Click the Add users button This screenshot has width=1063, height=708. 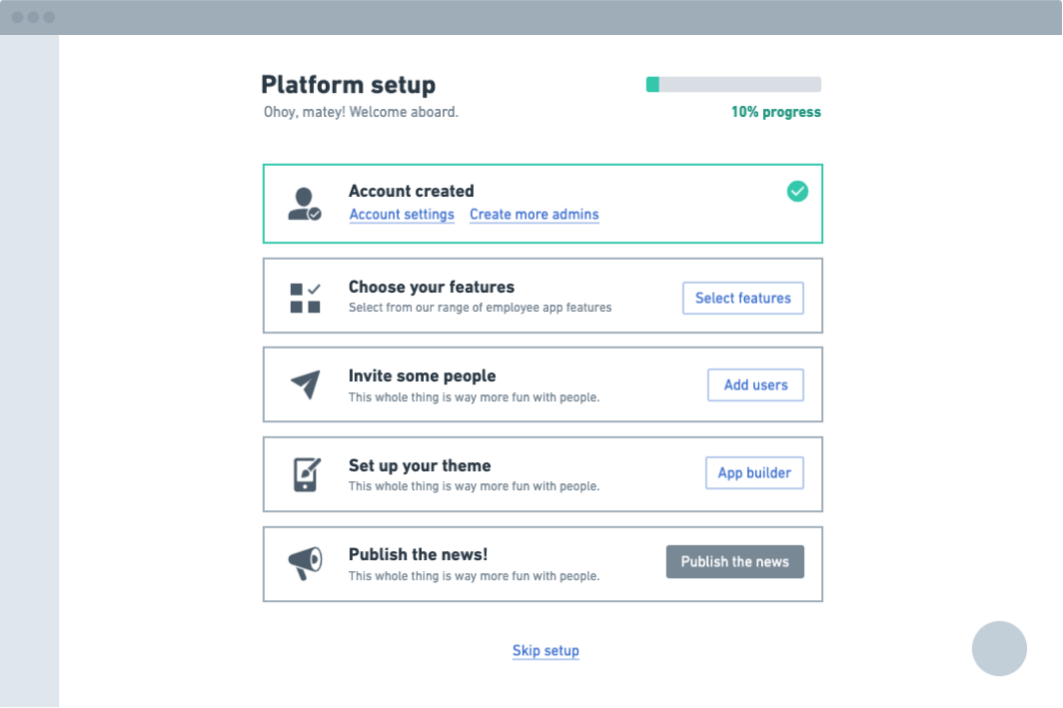pyautogui.click(x=755, y=385)
